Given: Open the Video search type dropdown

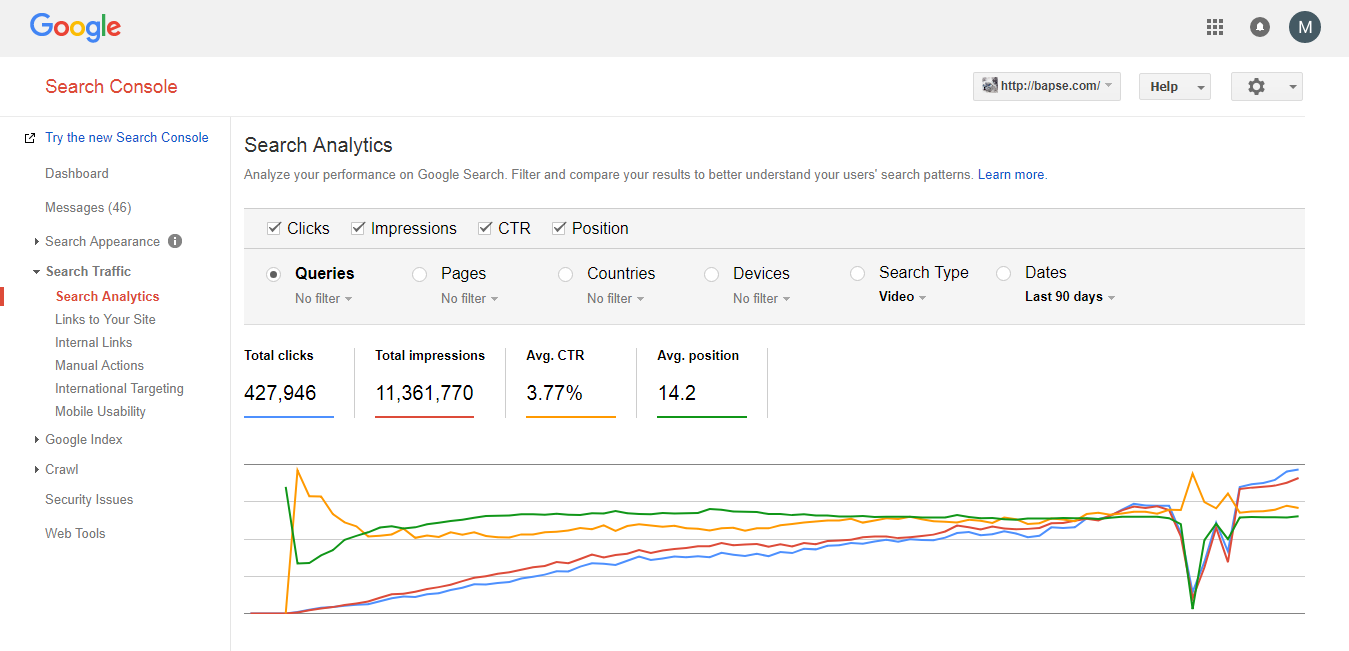Looking at the screenshot, I should (902, 297).
